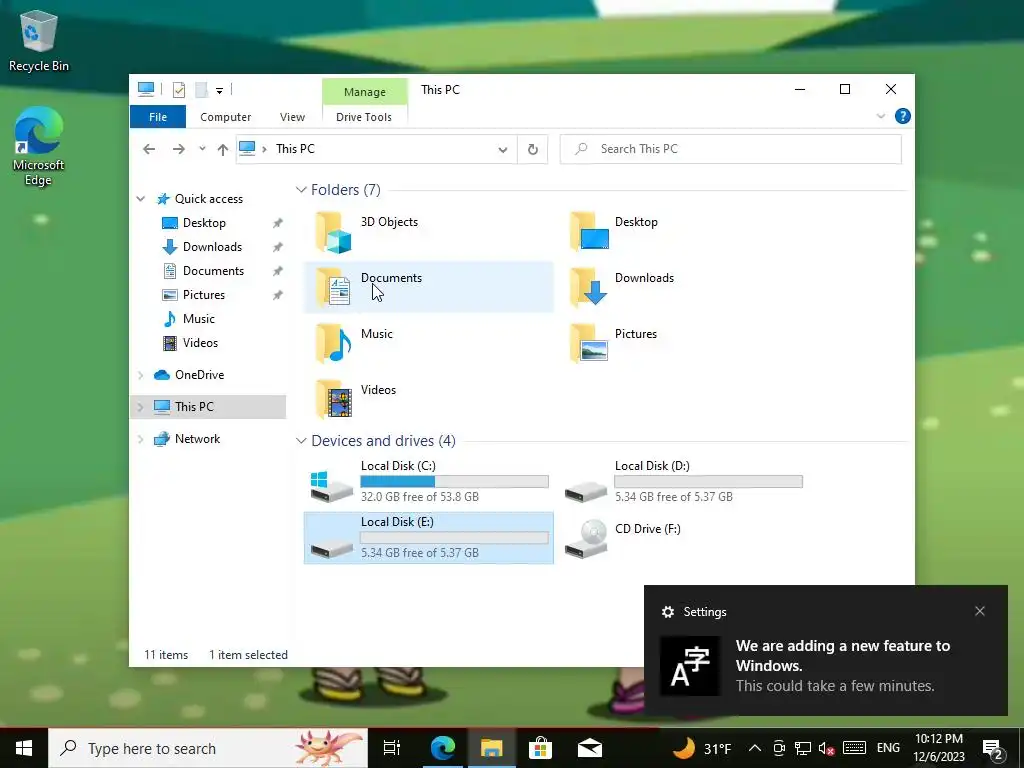Image resolution: width=1024 pixels, height=768 pixels.
Task: Click the Properties quick access toolbar icon
Action: tap(178, 89)
